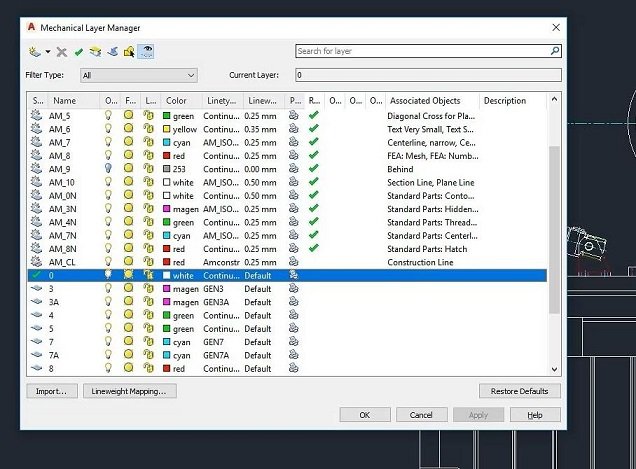Click the yellow color swatch for AM_6
The height and width of the screenshot is (469, 636).
tap(166, 129)
